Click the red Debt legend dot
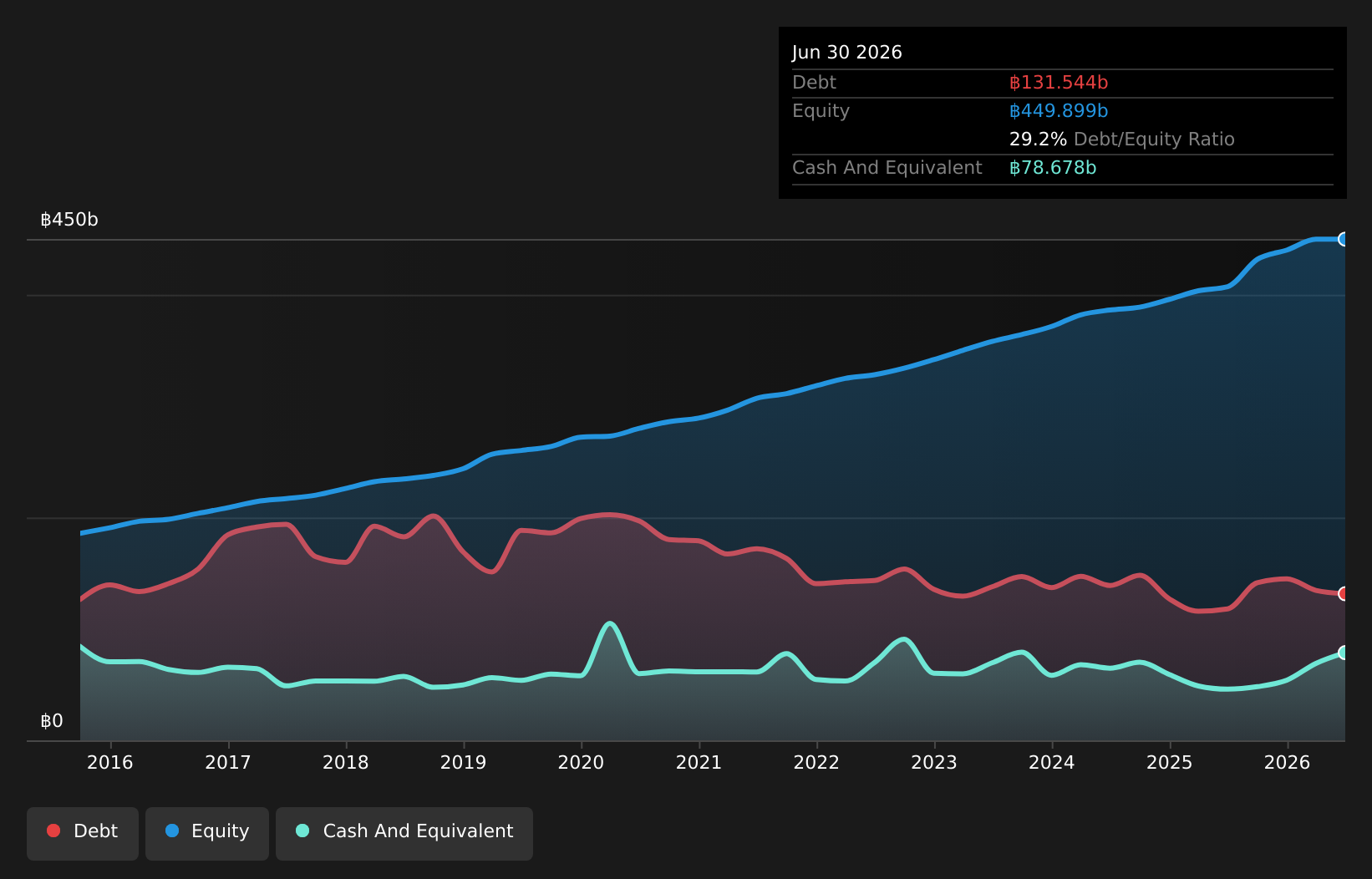 53,831
